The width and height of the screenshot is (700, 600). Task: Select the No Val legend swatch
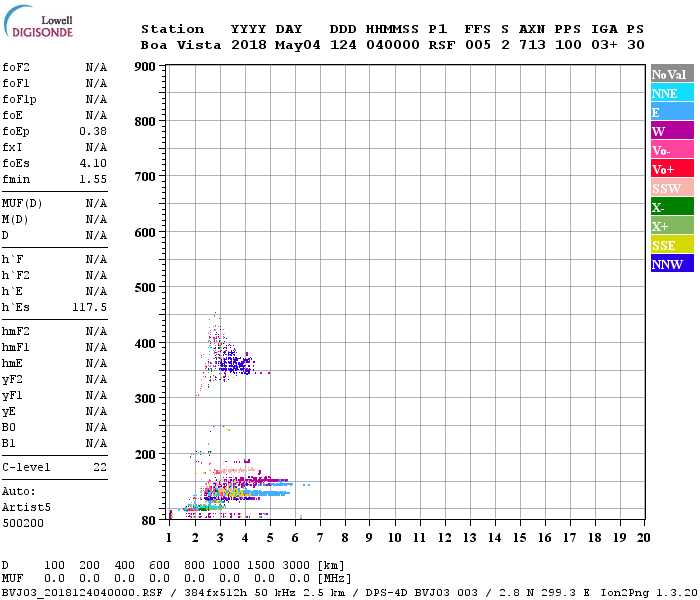pos(672,74)
